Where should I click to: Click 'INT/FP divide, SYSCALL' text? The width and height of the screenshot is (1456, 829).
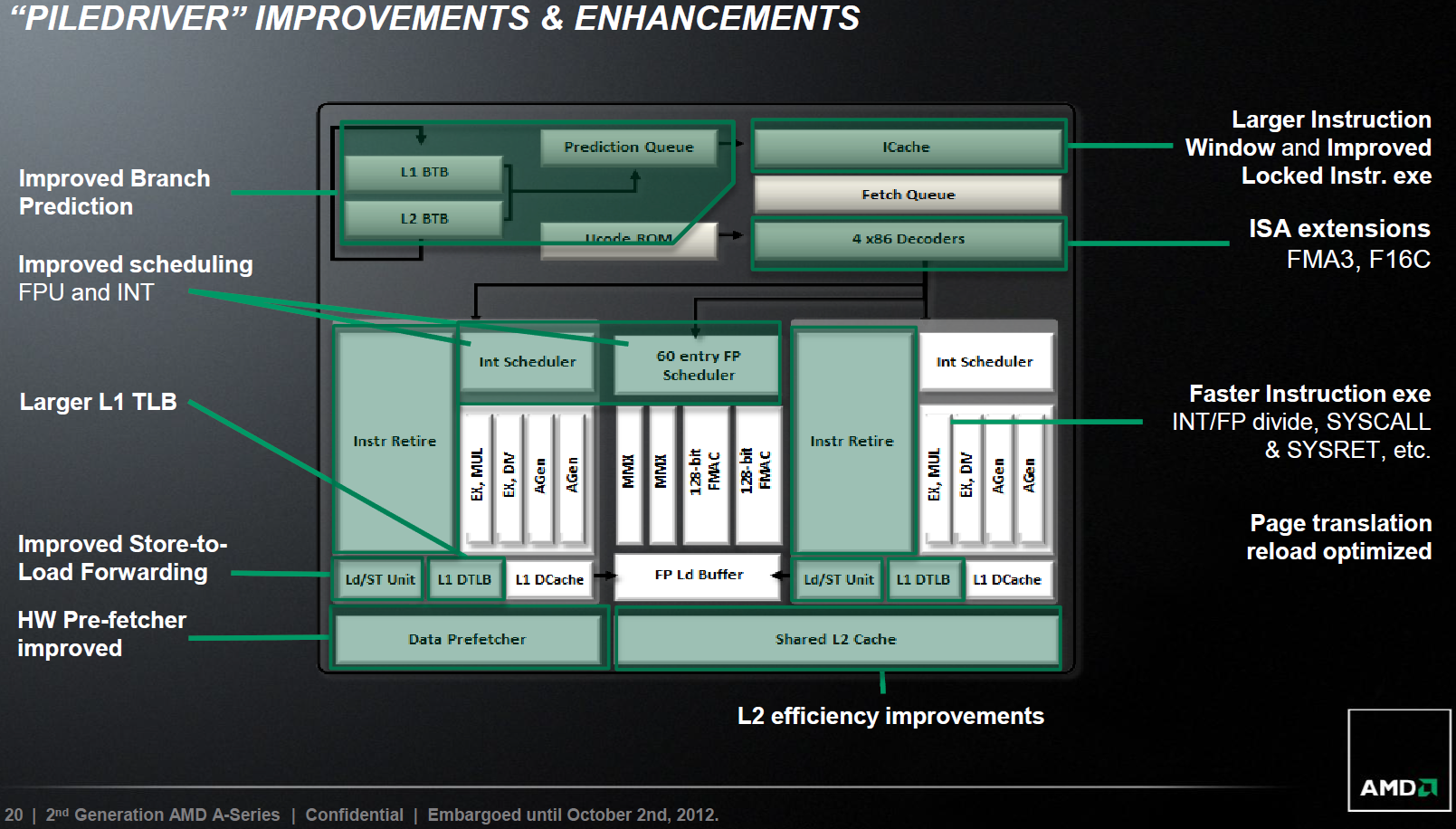tap(1301, 422)
